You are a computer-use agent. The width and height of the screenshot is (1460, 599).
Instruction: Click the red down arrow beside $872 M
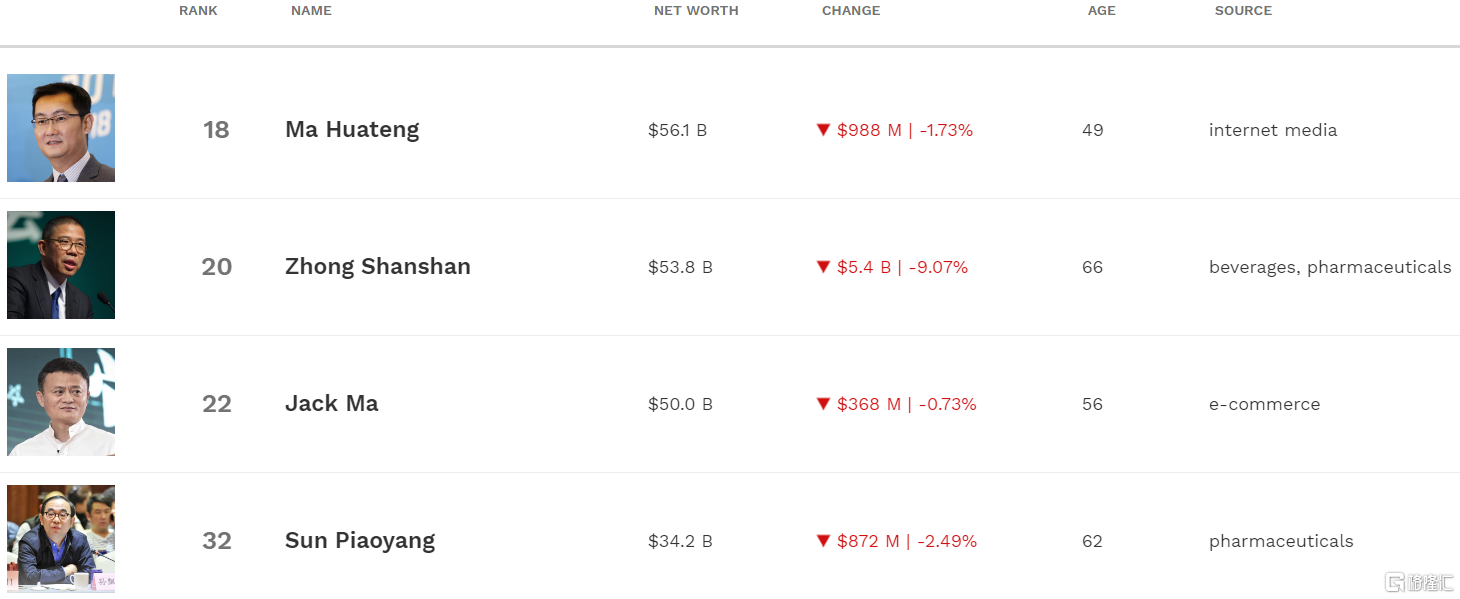click(x=823, y=541)
